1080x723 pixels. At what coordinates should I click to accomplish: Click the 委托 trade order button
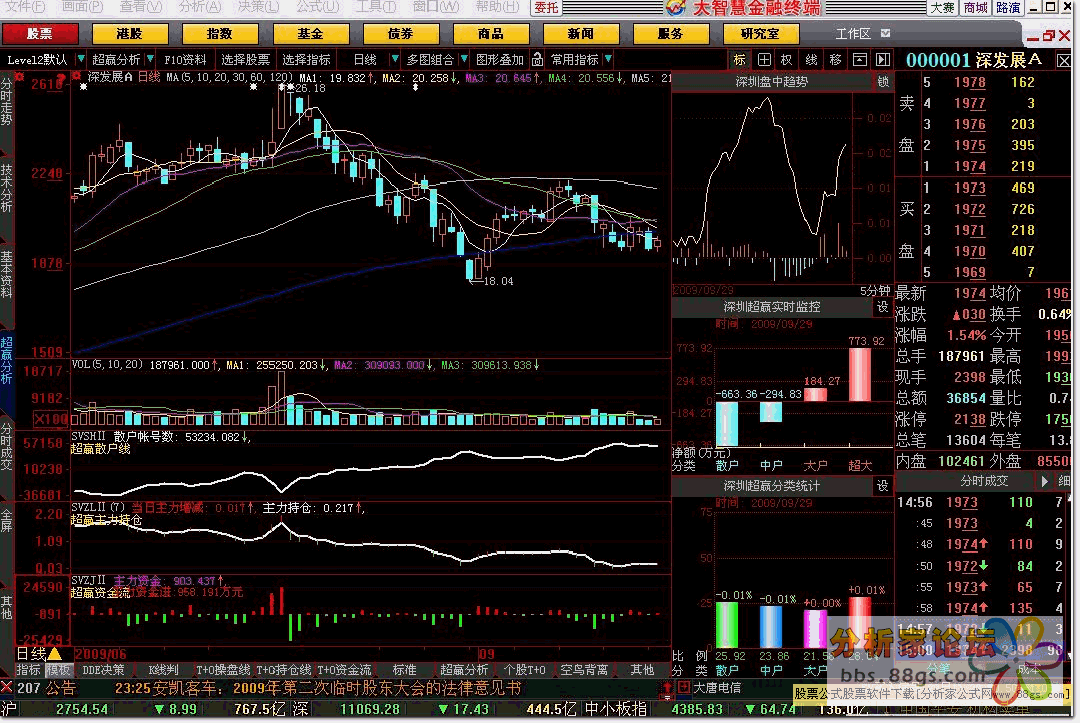tap(546, 7)
